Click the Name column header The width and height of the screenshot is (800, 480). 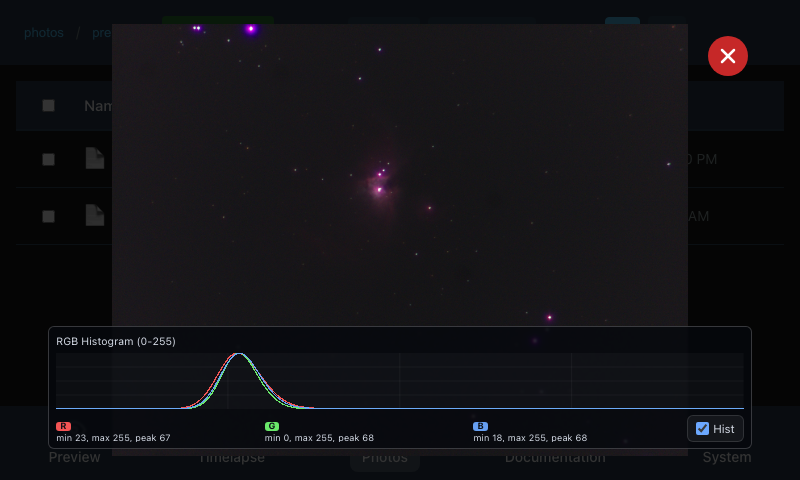97,106
